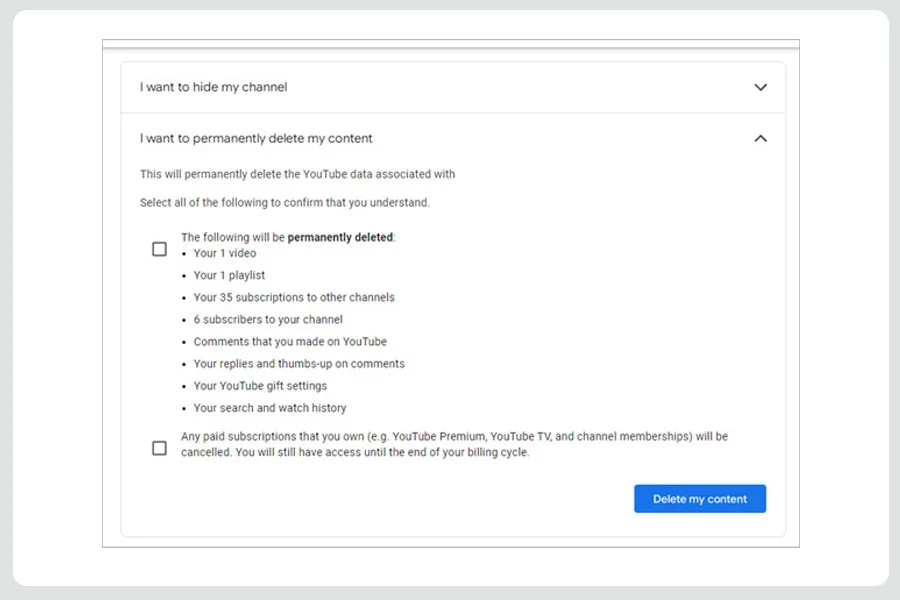Select the "Your 1 playlist" list item

point(229,275)
